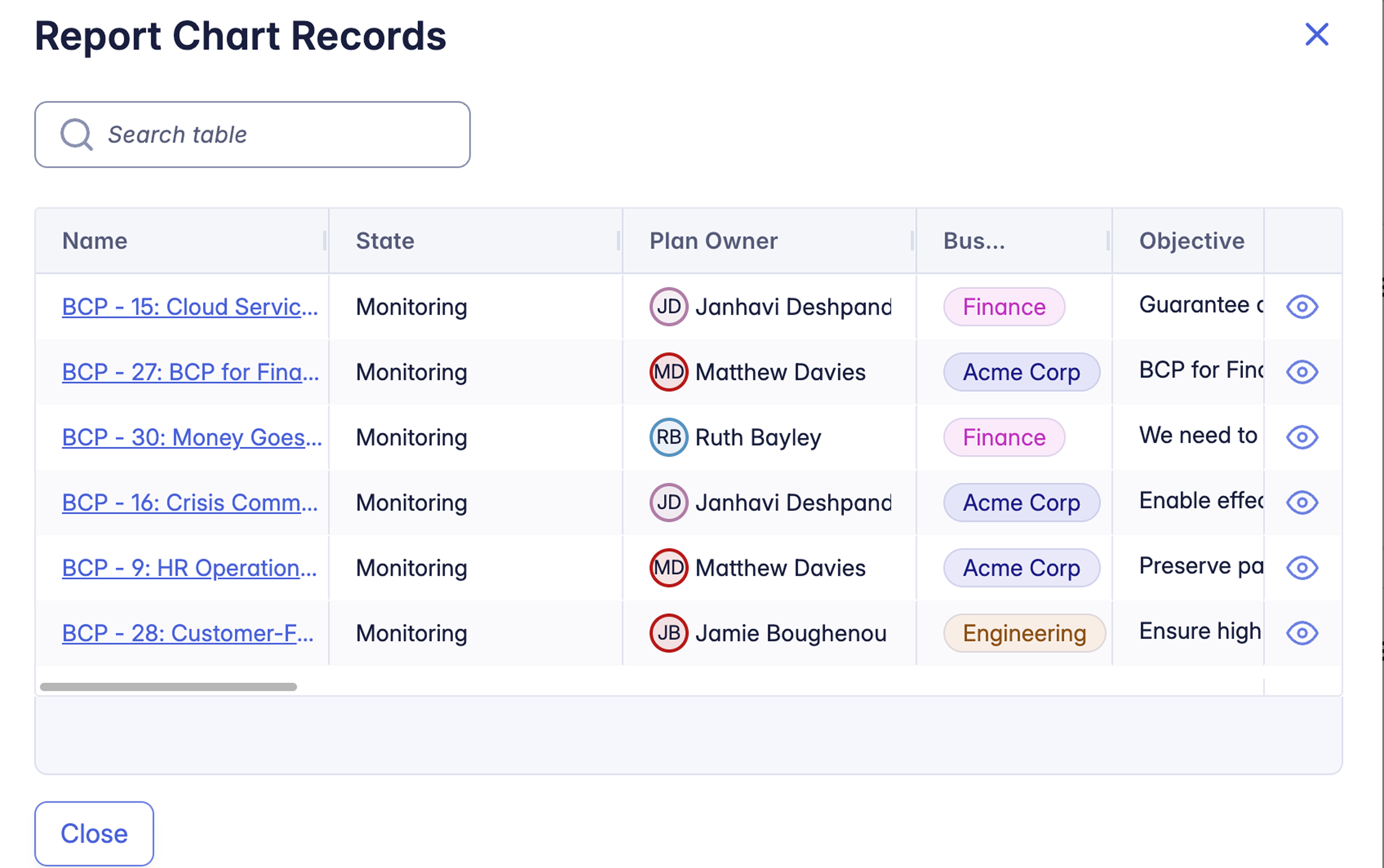Click the eye icon for BCP - 15 row
Screen dimensions: 1384x868
coord(1301,307)
